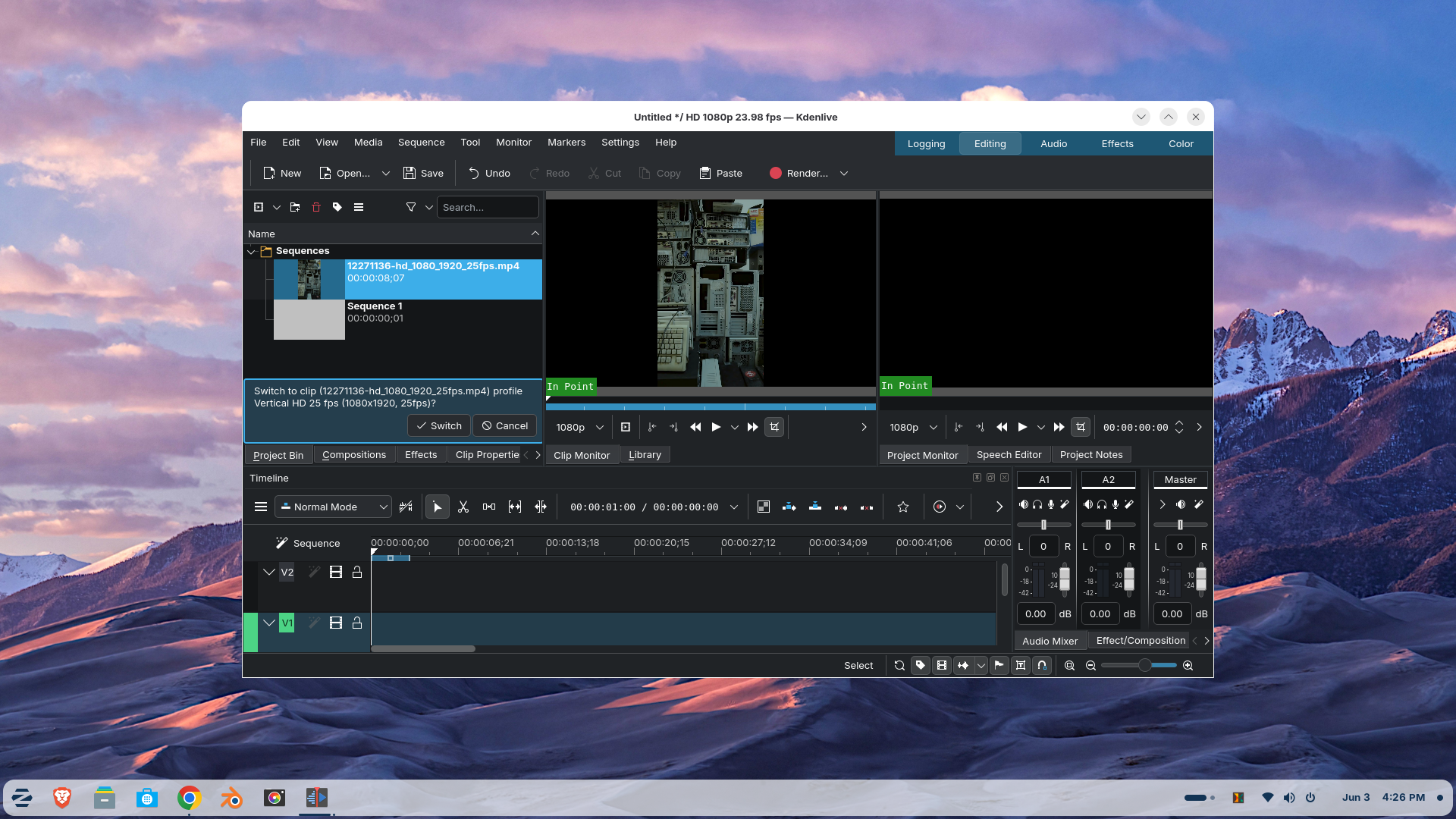Activate the Ripple tool in timeline toolbar
The height and width of the screenshot is (819, 1456).
coord(541,507)
